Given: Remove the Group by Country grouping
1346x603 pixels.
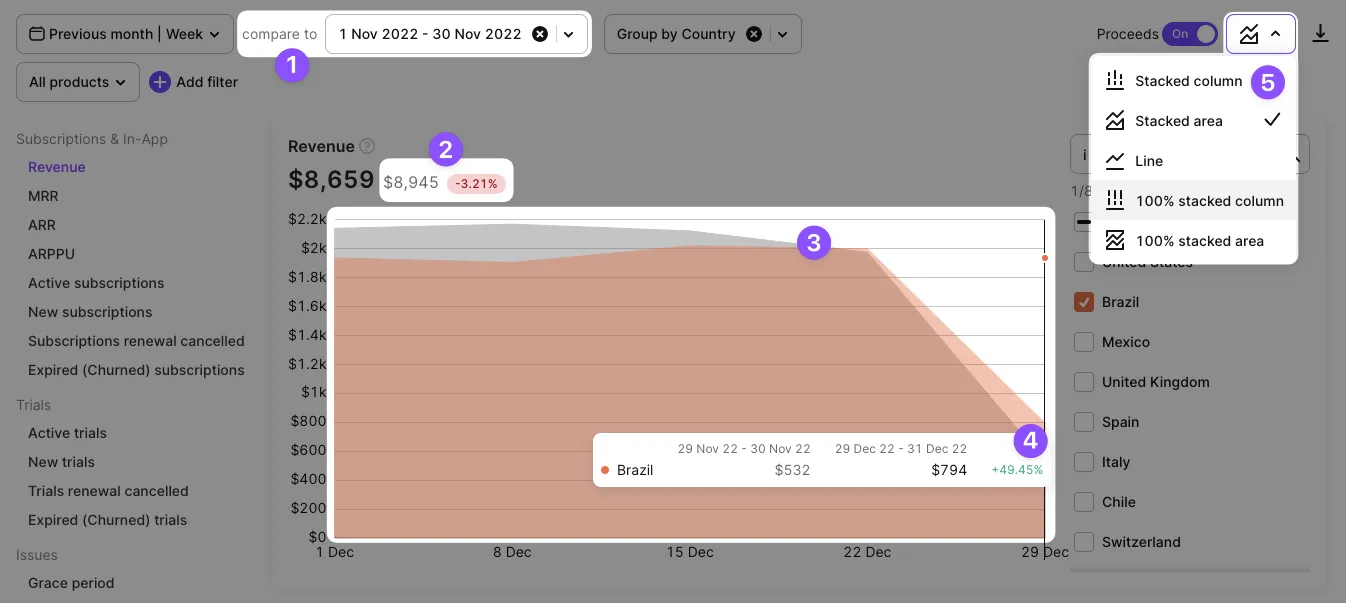Looking at the screenshot, I should pyautogui.click(x=754, y=34).
